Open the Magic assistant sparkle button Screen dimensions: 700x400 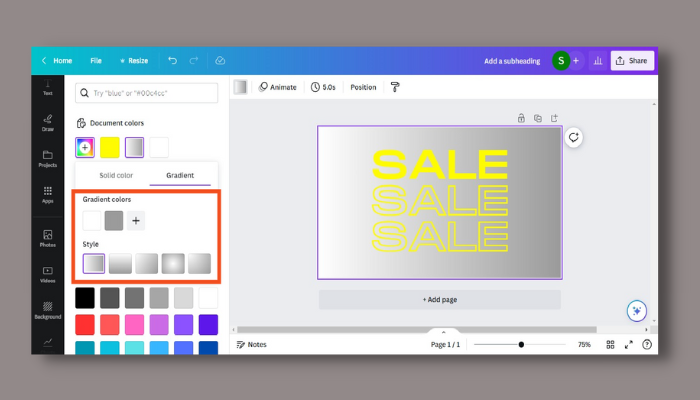637,311
